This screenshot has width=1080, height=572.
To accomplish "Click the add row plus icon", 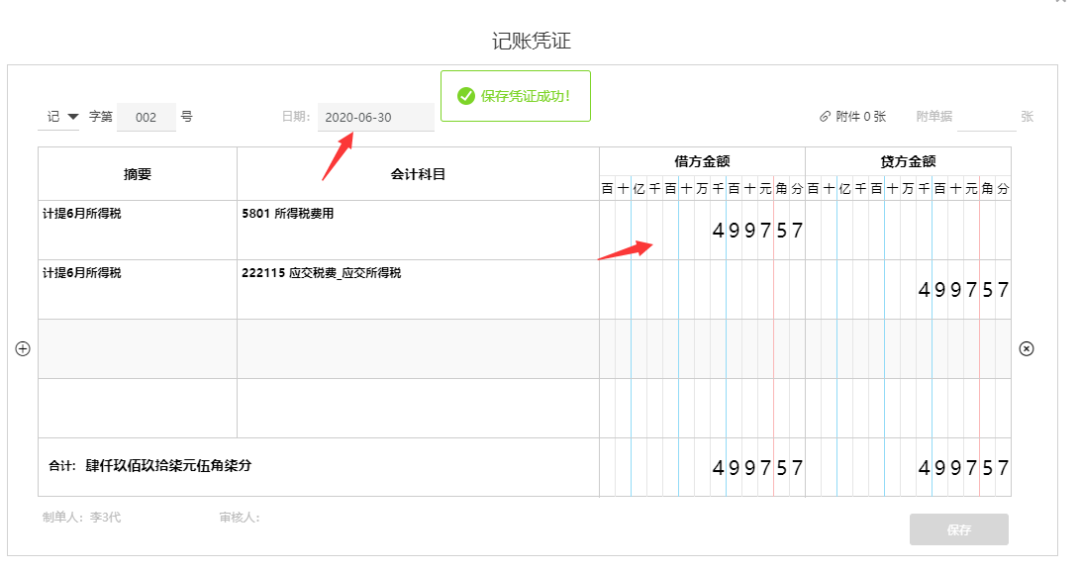I will click(x=23, y=349).
